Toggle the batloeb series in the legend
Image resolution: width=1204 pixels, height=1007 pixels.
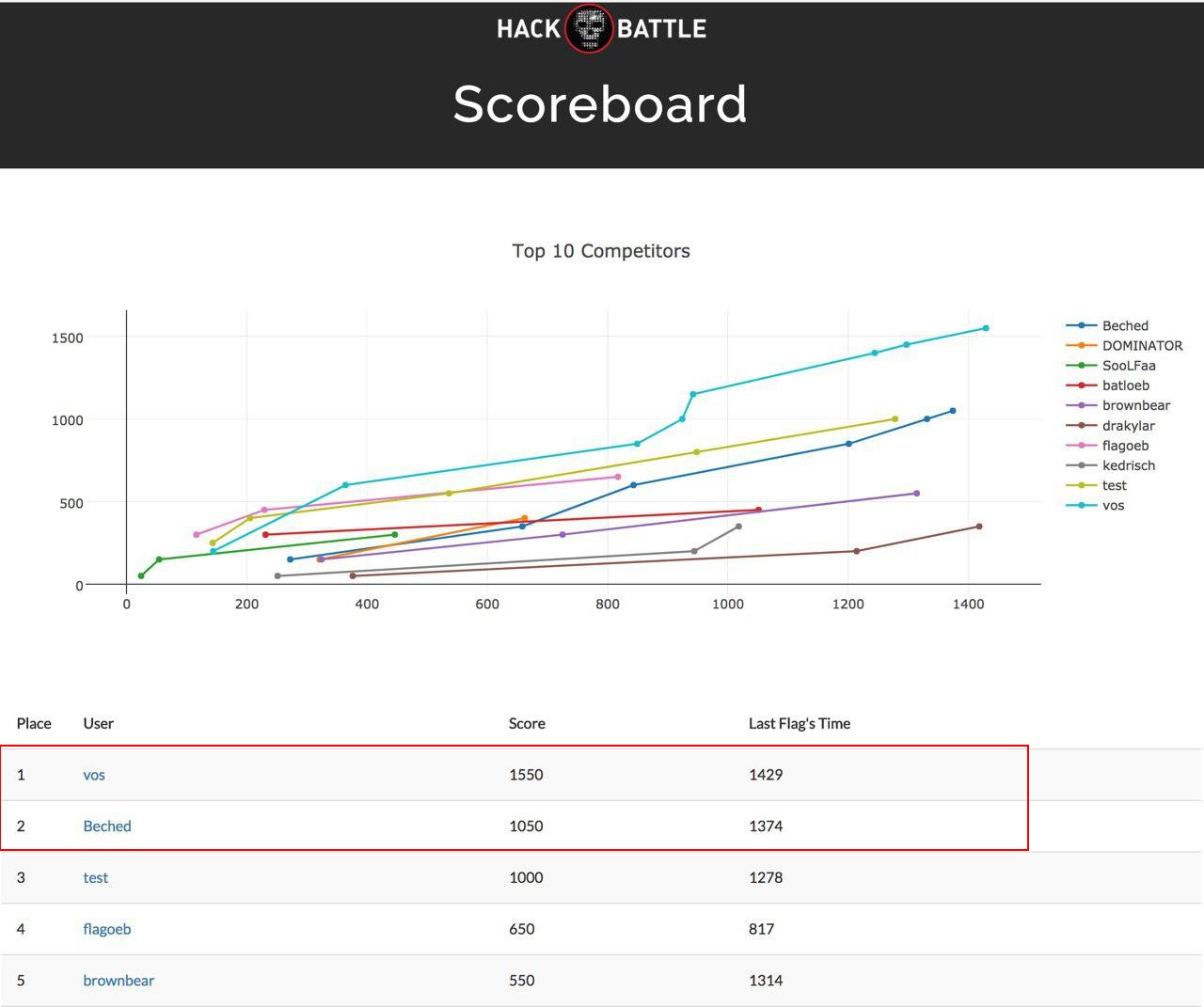pos(1108,385)
